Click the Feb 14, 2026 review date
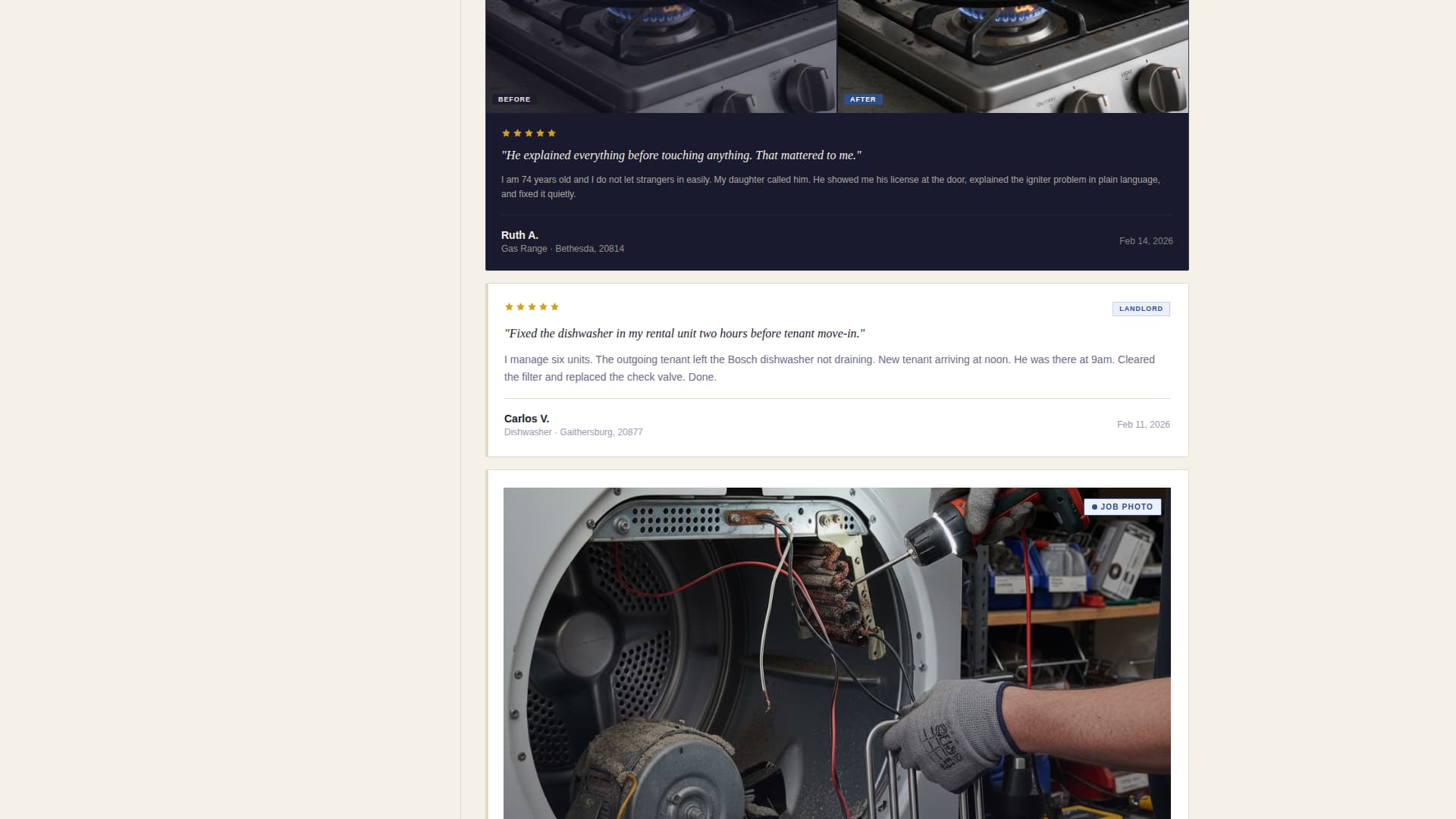This screenshot has height=819, width=1456. click(x=1146, y=241)
